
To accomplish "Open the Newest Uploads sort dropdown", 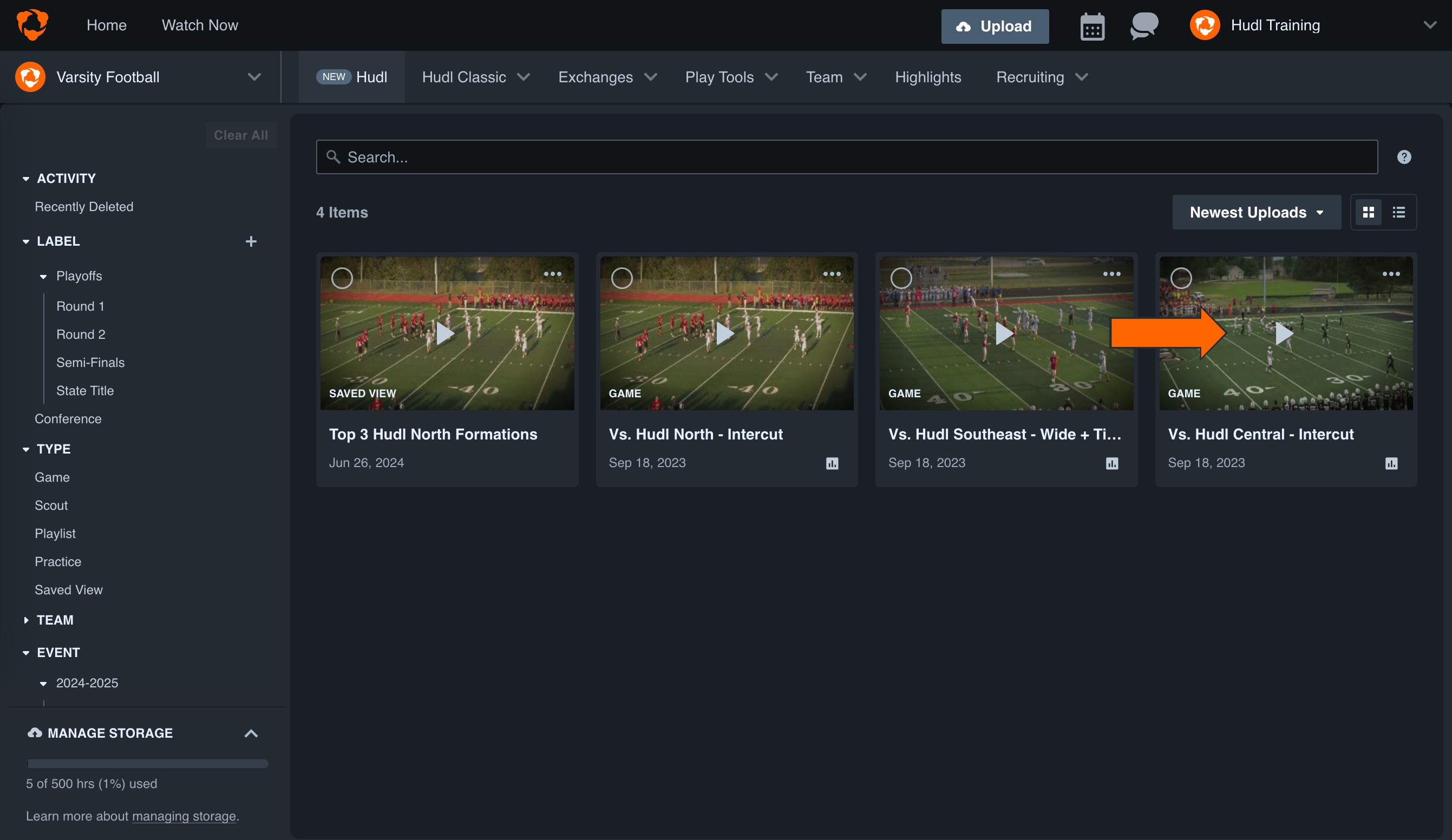I will [x=1256, y=213].
